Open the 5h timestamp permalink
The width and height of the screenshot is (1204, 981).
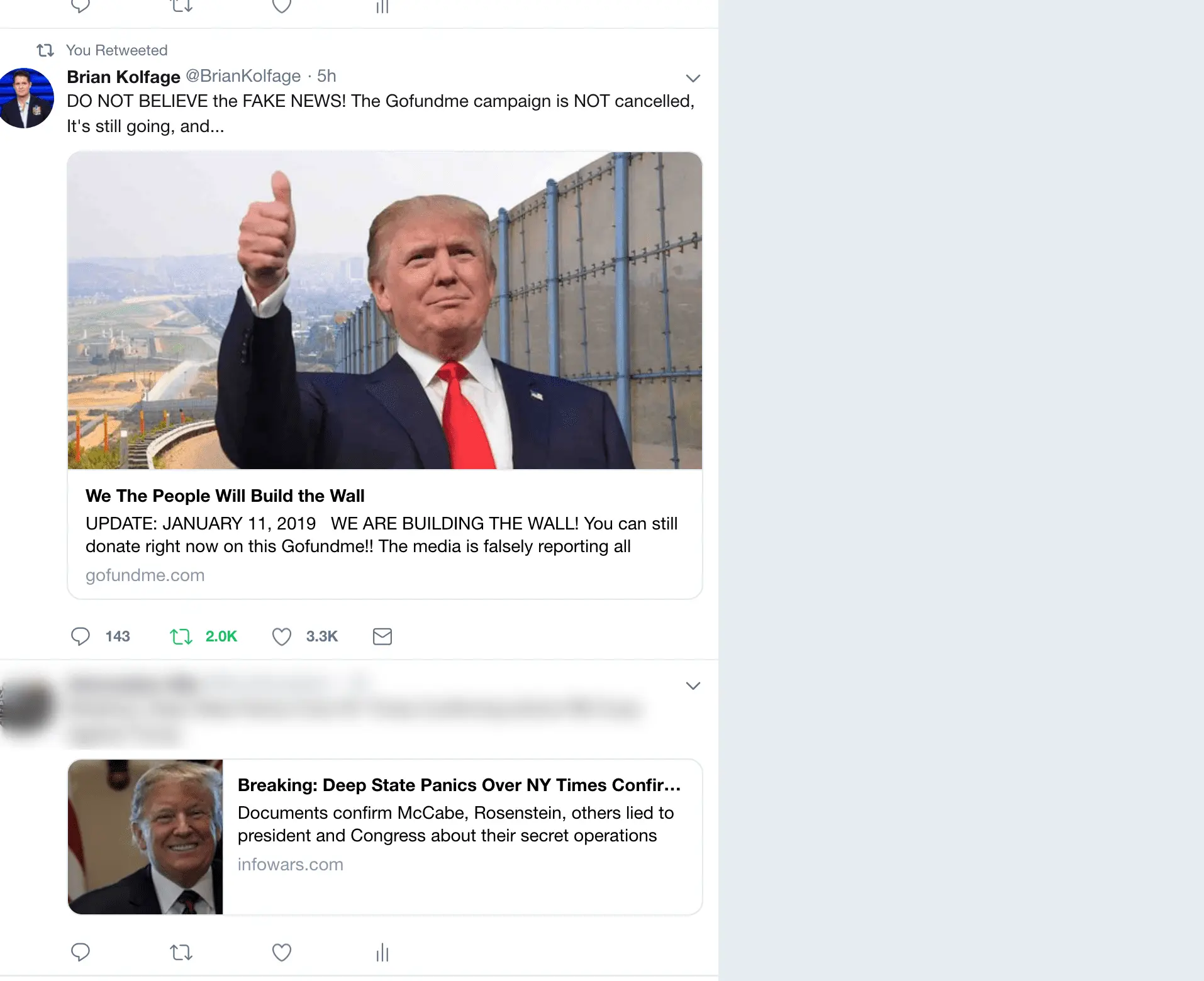point(326,76)
